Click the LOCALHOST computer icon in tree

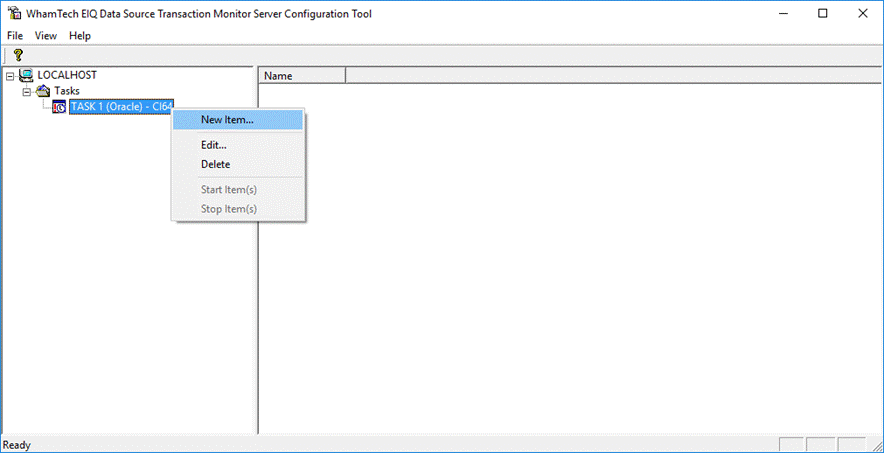point(26,75)
